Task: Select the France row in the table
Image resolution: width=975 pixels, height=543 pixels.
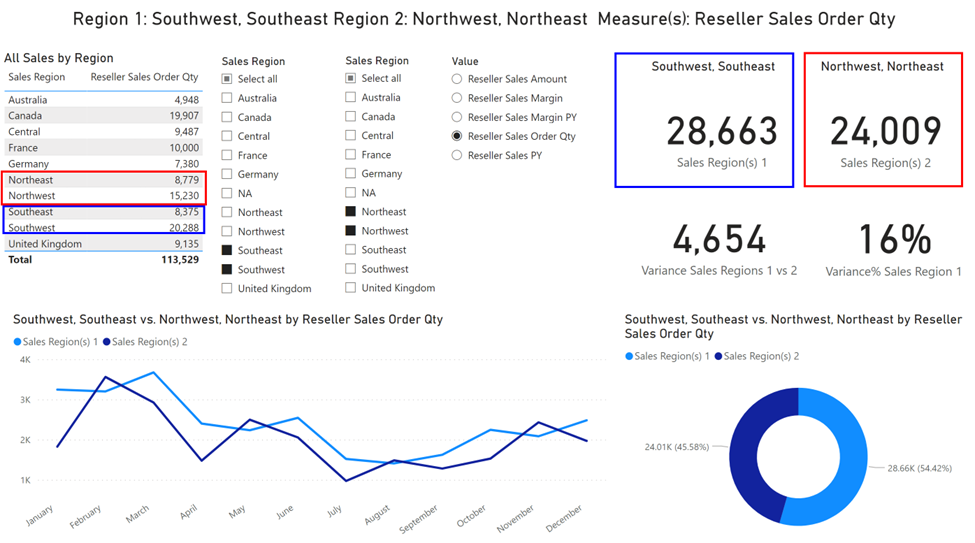Action: (103, 148)
